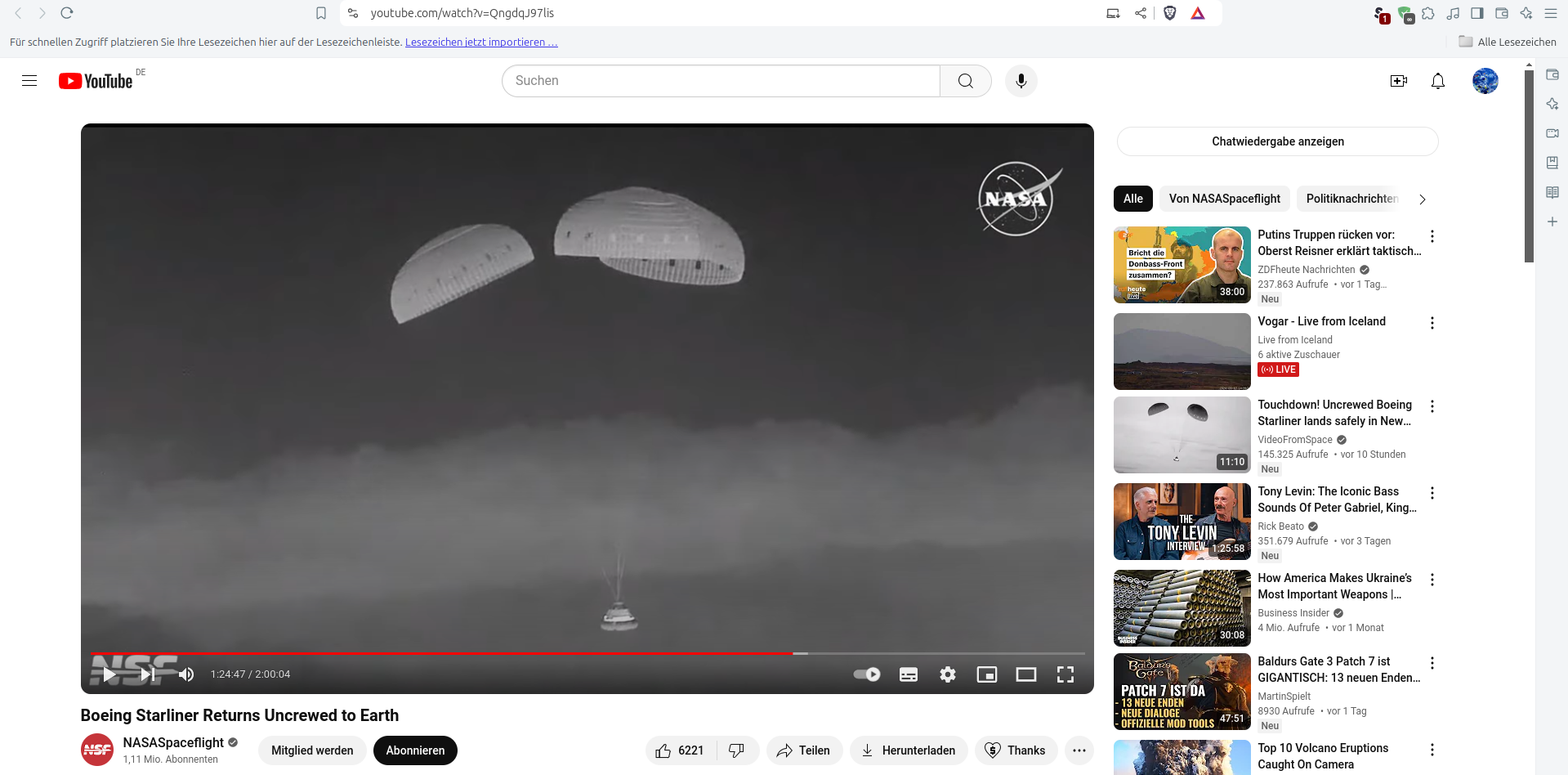Open options menu for Putins Truppen video
Image resolution: width=1568 pixels, height=775 pixels.
click(1432, 236)
